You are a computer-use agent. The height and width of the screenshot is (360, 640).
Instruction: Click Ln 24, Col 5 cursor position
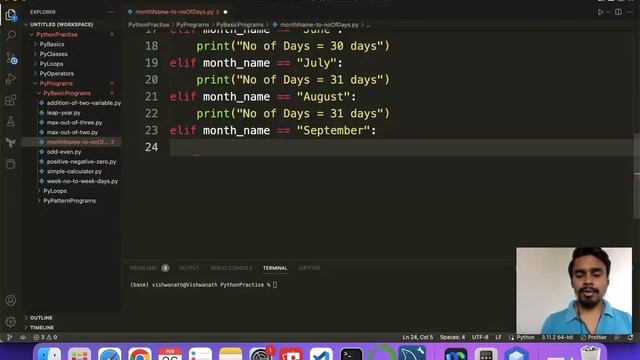click(x=418, y=337)
